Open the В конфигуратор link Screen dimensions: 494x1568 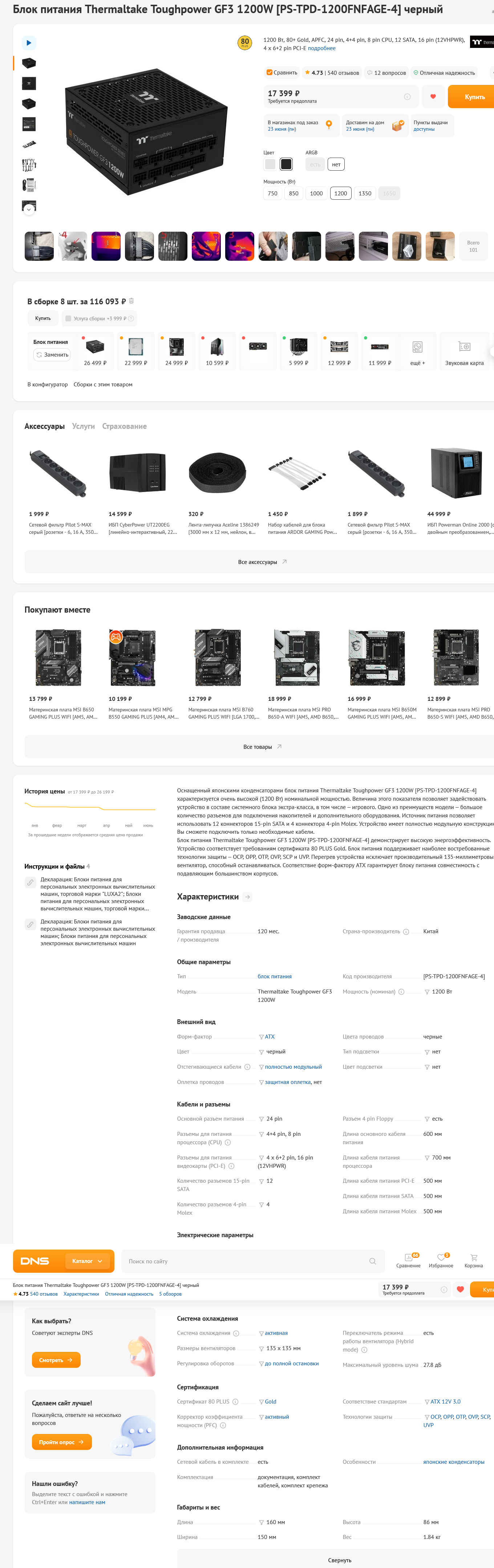coord(48,385)
